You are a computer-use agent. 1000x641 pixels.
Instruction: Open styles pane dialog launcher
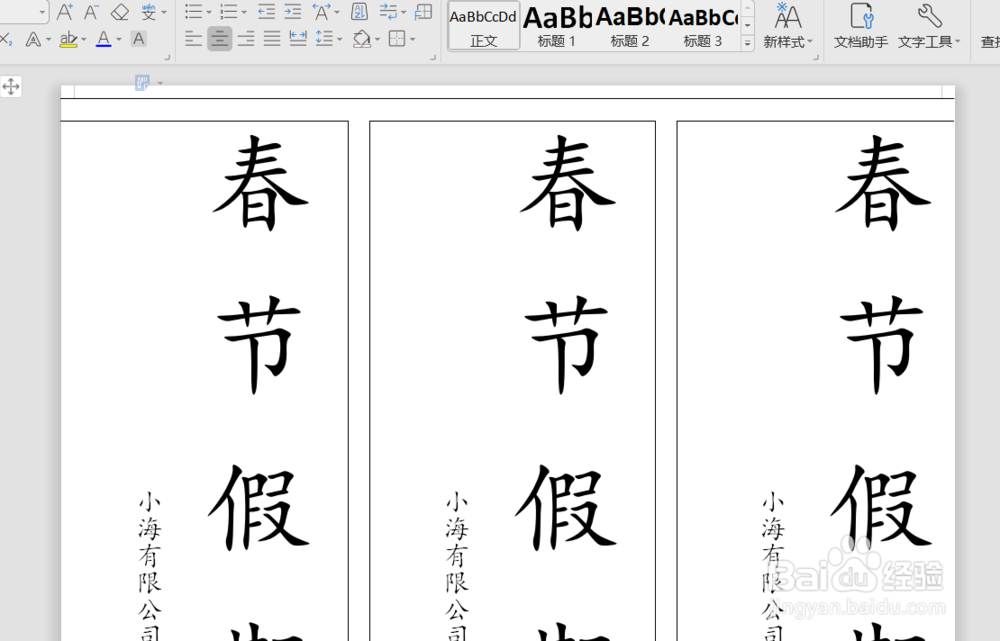pyautogui.click(x=816, y=57)
